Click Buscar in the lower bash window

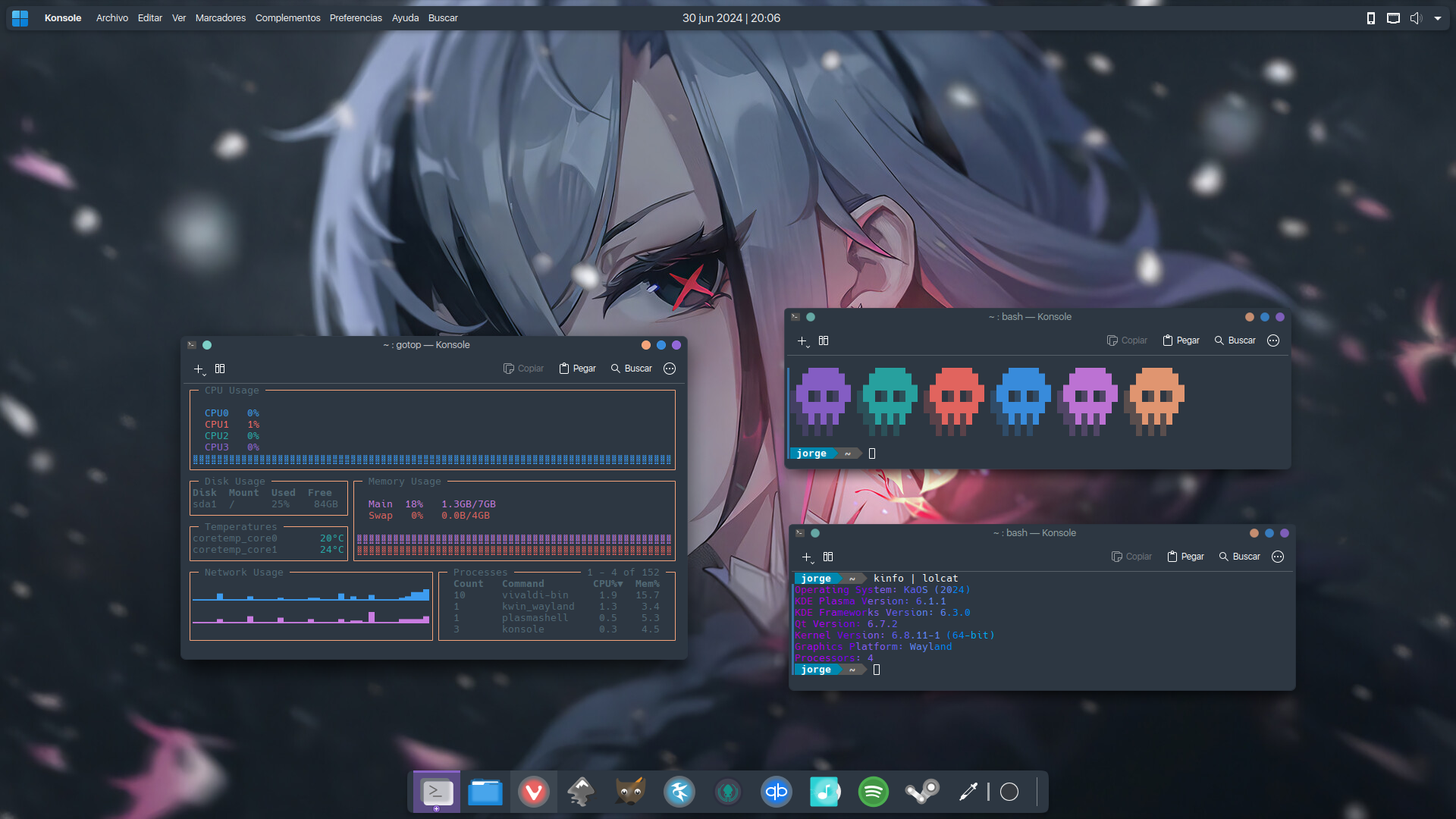pos(1240,557)
